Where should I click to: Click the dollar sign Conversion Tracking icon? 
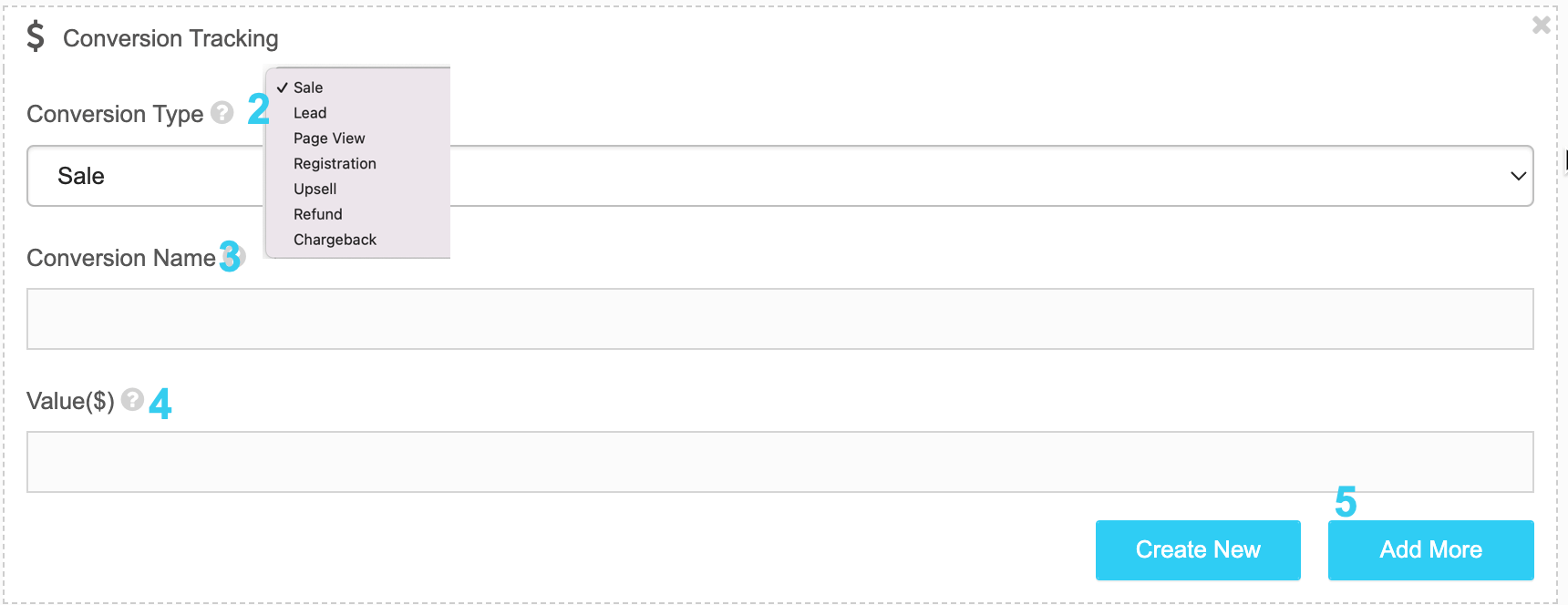tap(36, 36)
